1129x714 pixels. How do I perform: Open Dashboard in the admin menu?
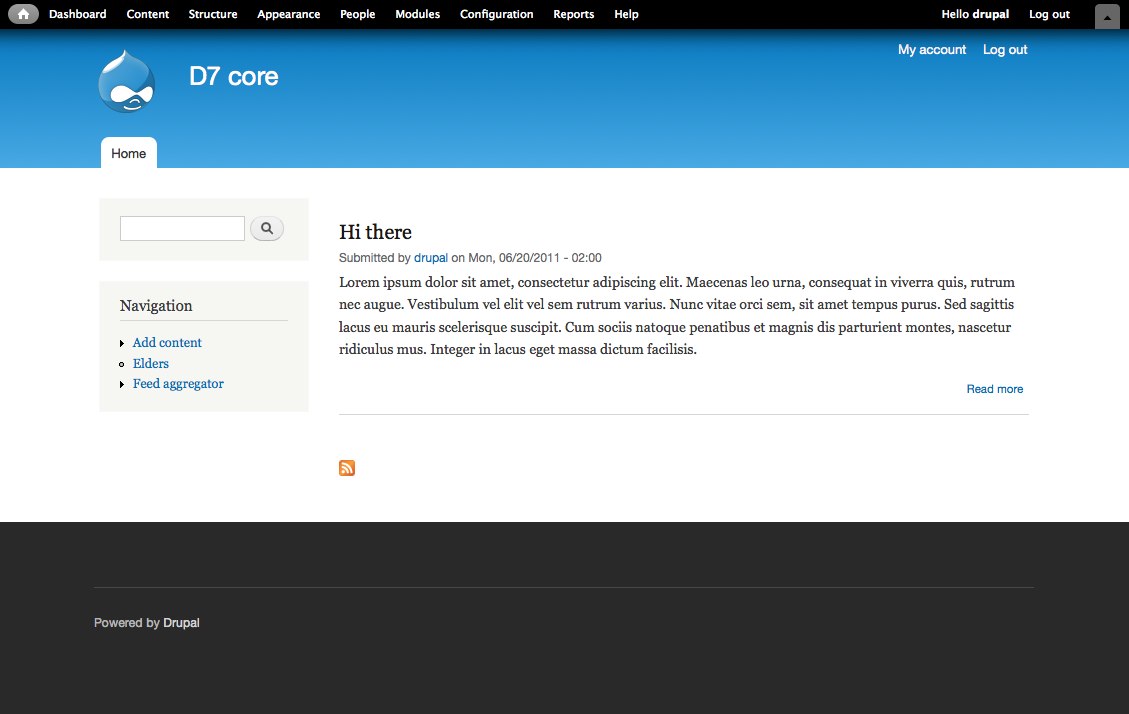(x=78, y=14)
